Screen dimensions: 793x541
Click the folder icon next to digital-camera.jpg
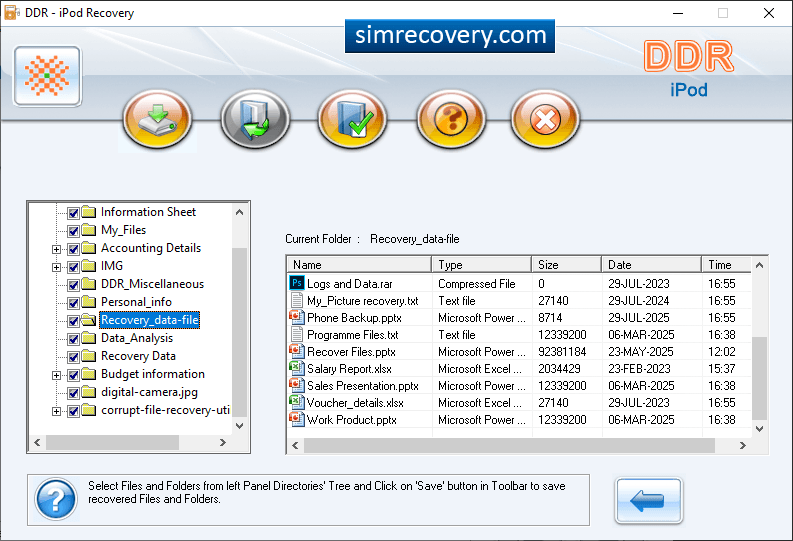pyautogui.click(x=89, y=392)
